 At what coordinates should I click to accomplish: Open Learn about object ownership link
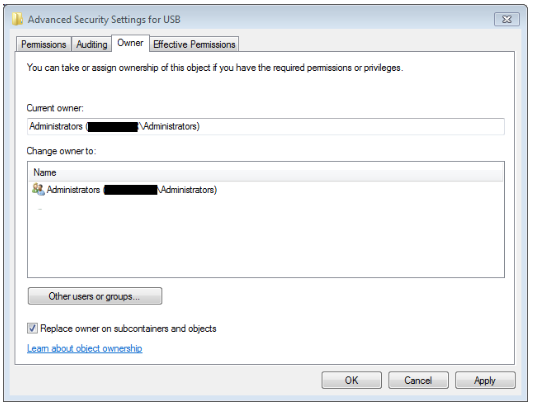point(84,348)
